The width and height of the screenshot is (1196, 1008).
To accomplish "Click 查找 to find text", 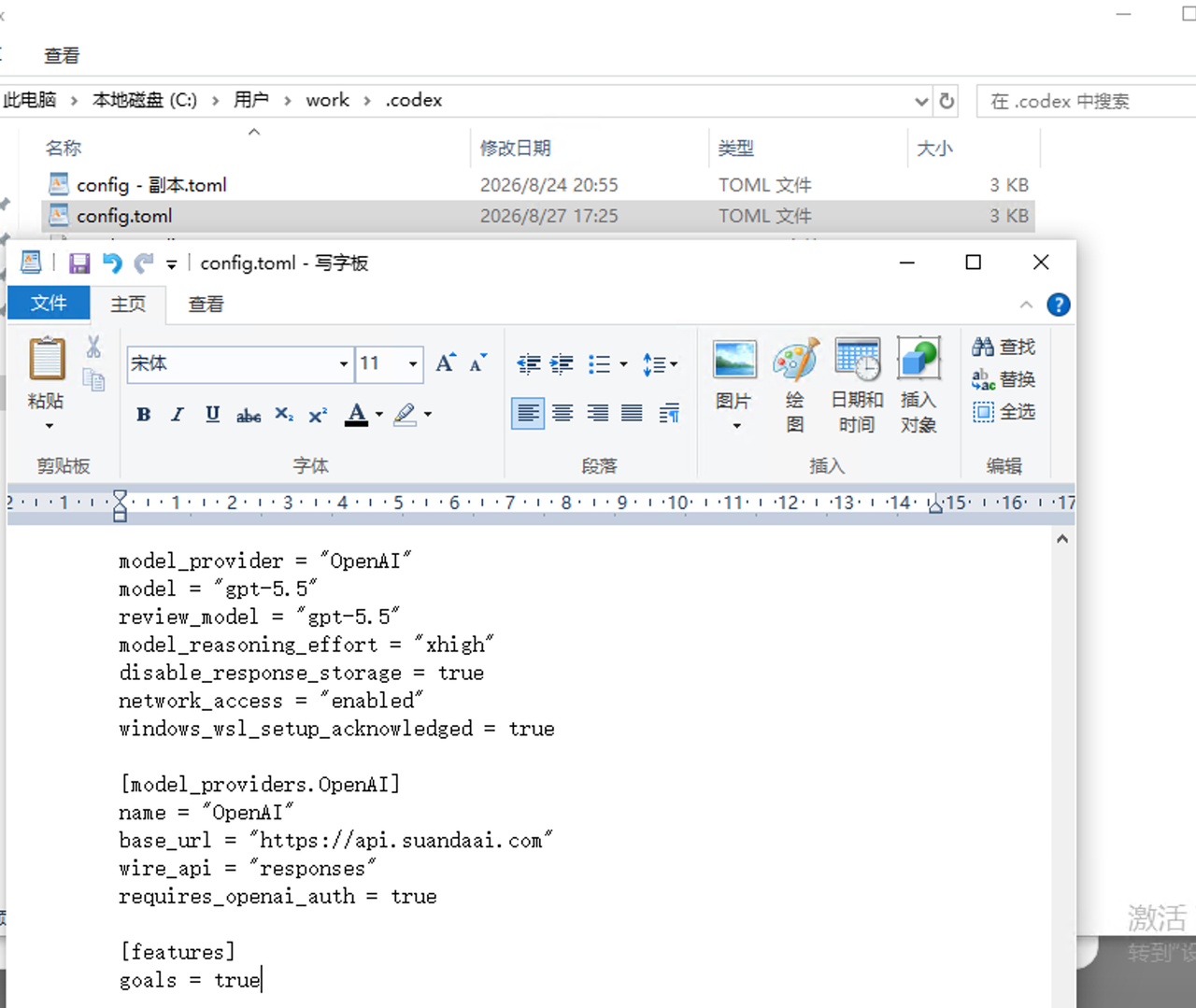I will [1004, 348].
